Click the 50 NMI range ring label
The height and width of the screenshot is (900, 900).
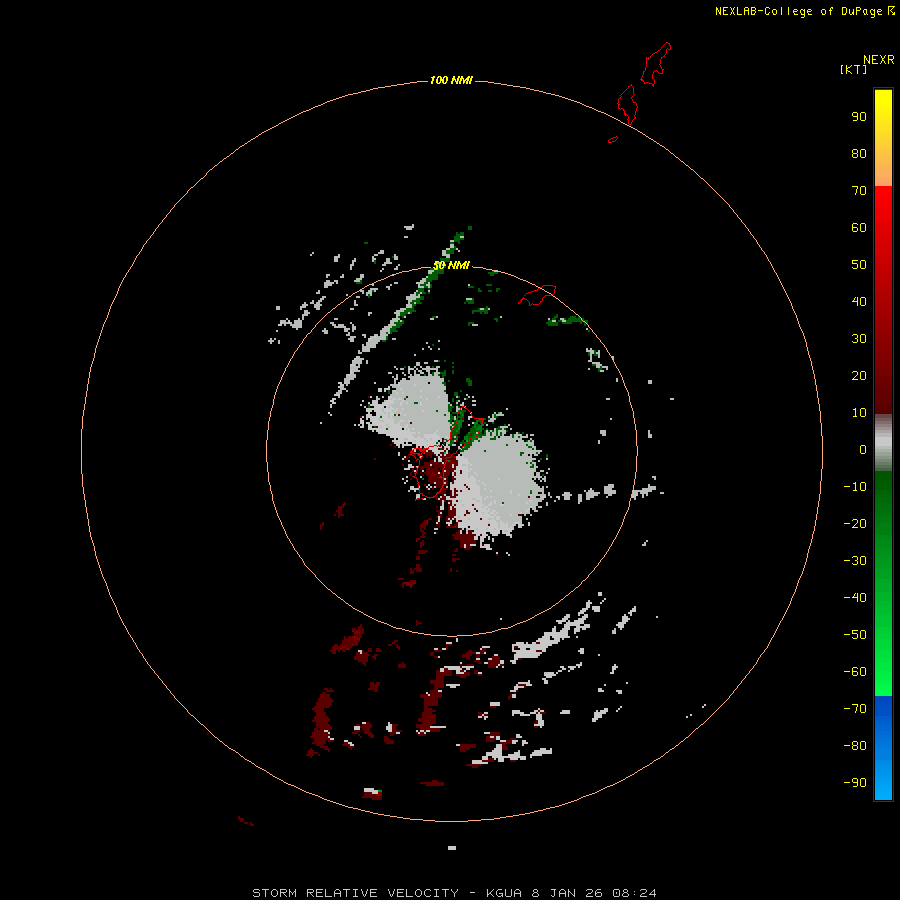(x=451, y=265)
